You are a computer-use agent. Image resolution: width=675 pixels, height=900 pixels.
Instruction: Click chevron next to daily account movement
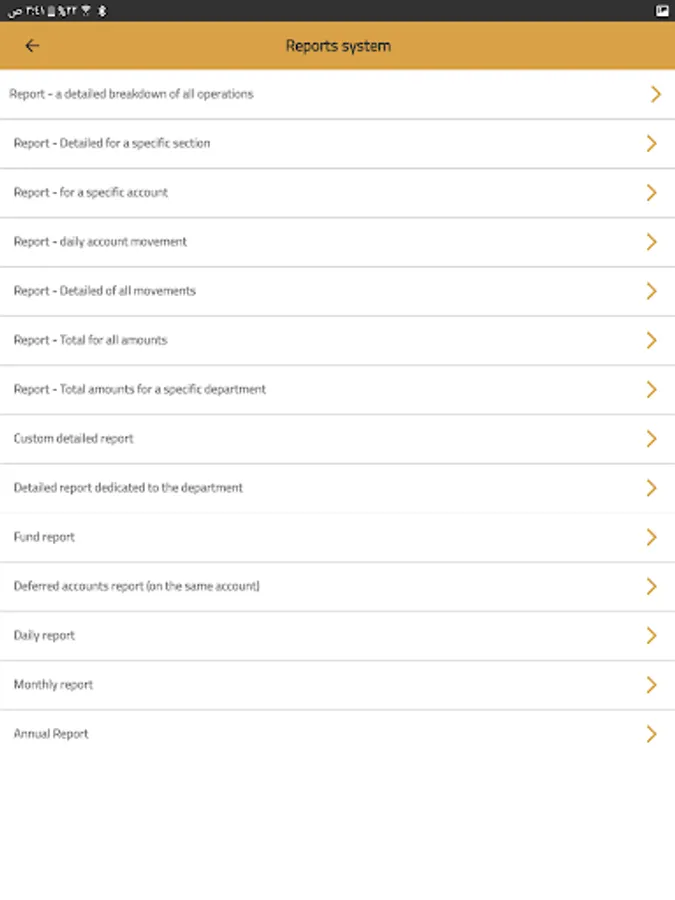pyautogui.click(x=652, y=242)
